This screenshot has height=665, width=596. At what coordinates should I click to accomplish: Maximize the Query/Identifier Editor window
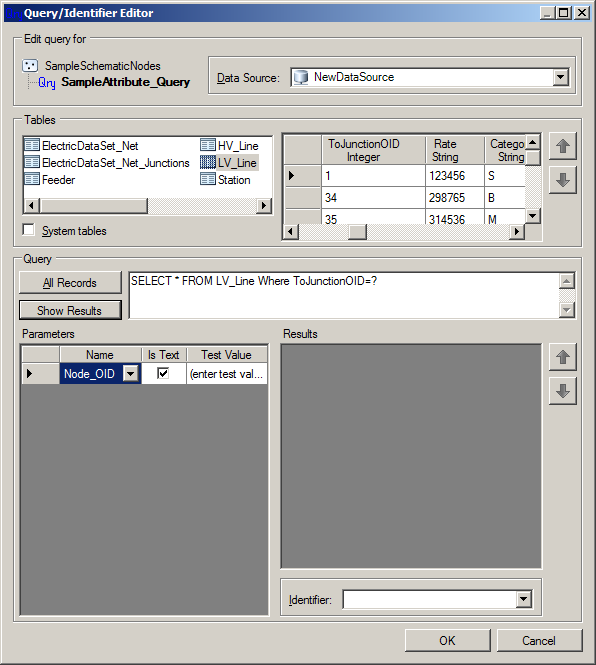[564, 13]
